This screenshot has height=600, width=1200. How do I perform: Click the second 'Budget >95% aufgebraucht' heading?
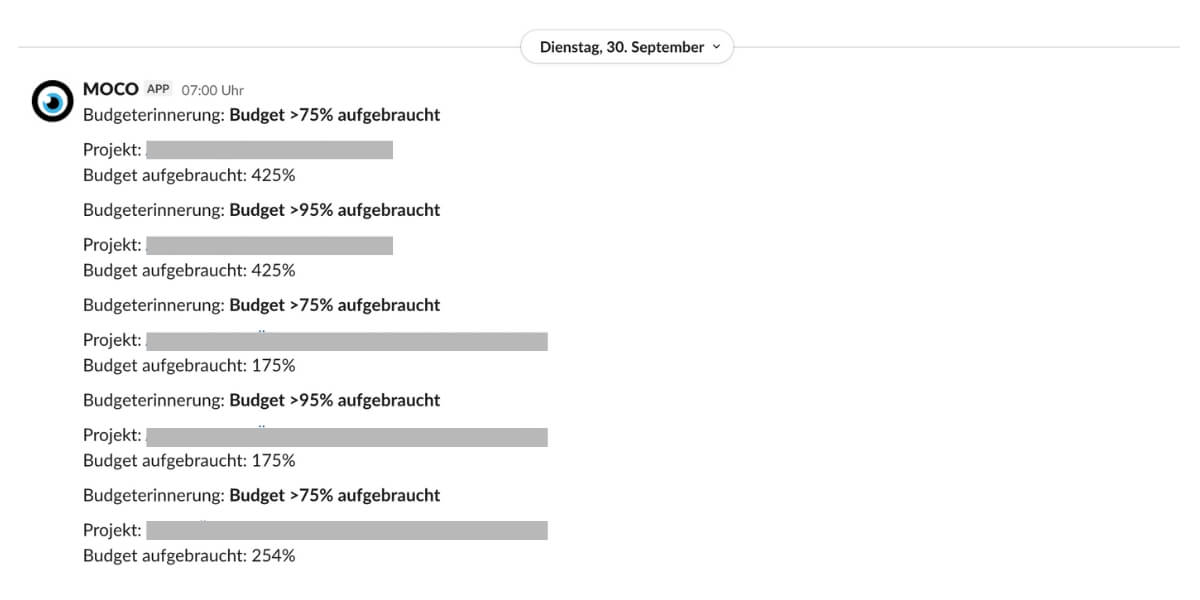point(334,400)
